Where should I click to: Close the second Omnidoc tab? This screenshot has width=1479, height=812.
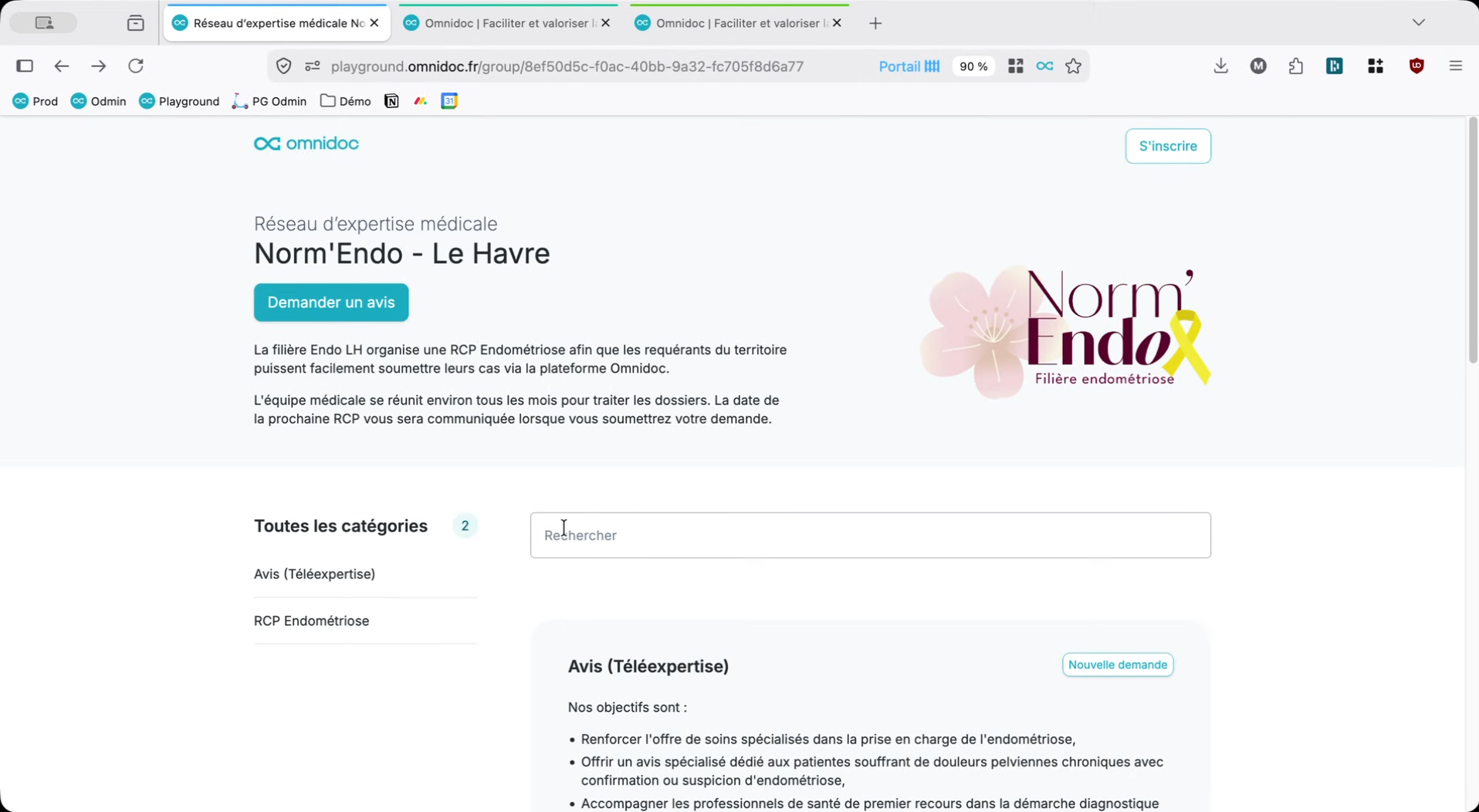(x=605, y=23)
